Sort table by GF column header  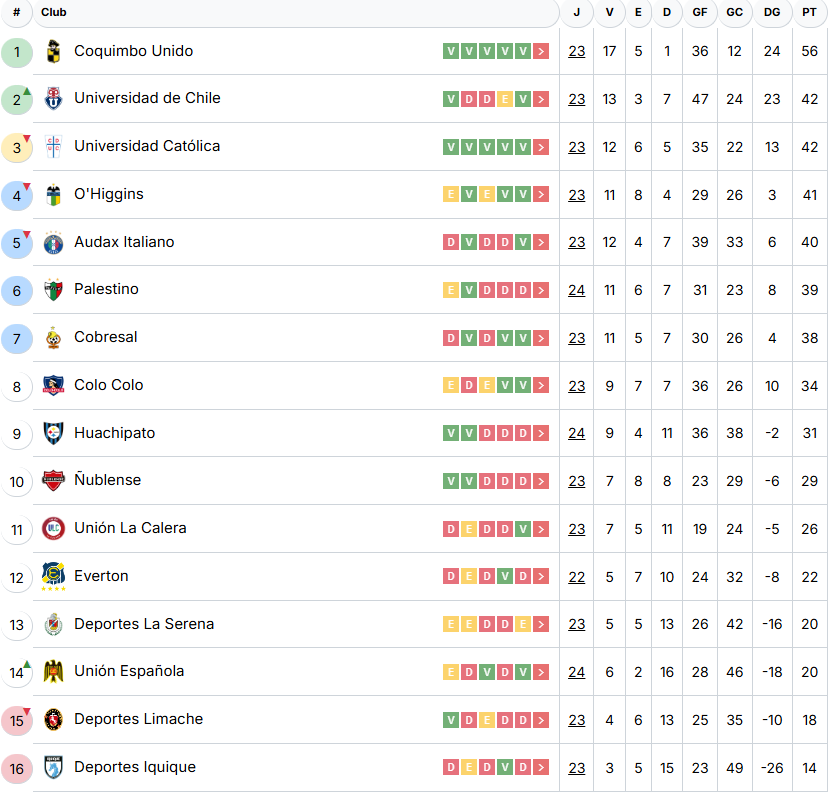tap(700, 12)
